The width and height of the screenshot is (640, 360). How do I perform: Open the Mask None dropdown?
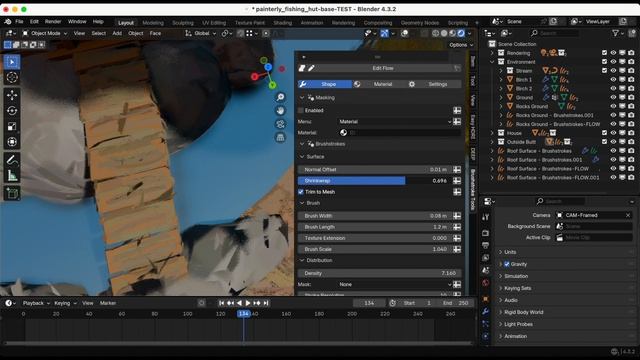pyautogui.click(x=395, y=284)
